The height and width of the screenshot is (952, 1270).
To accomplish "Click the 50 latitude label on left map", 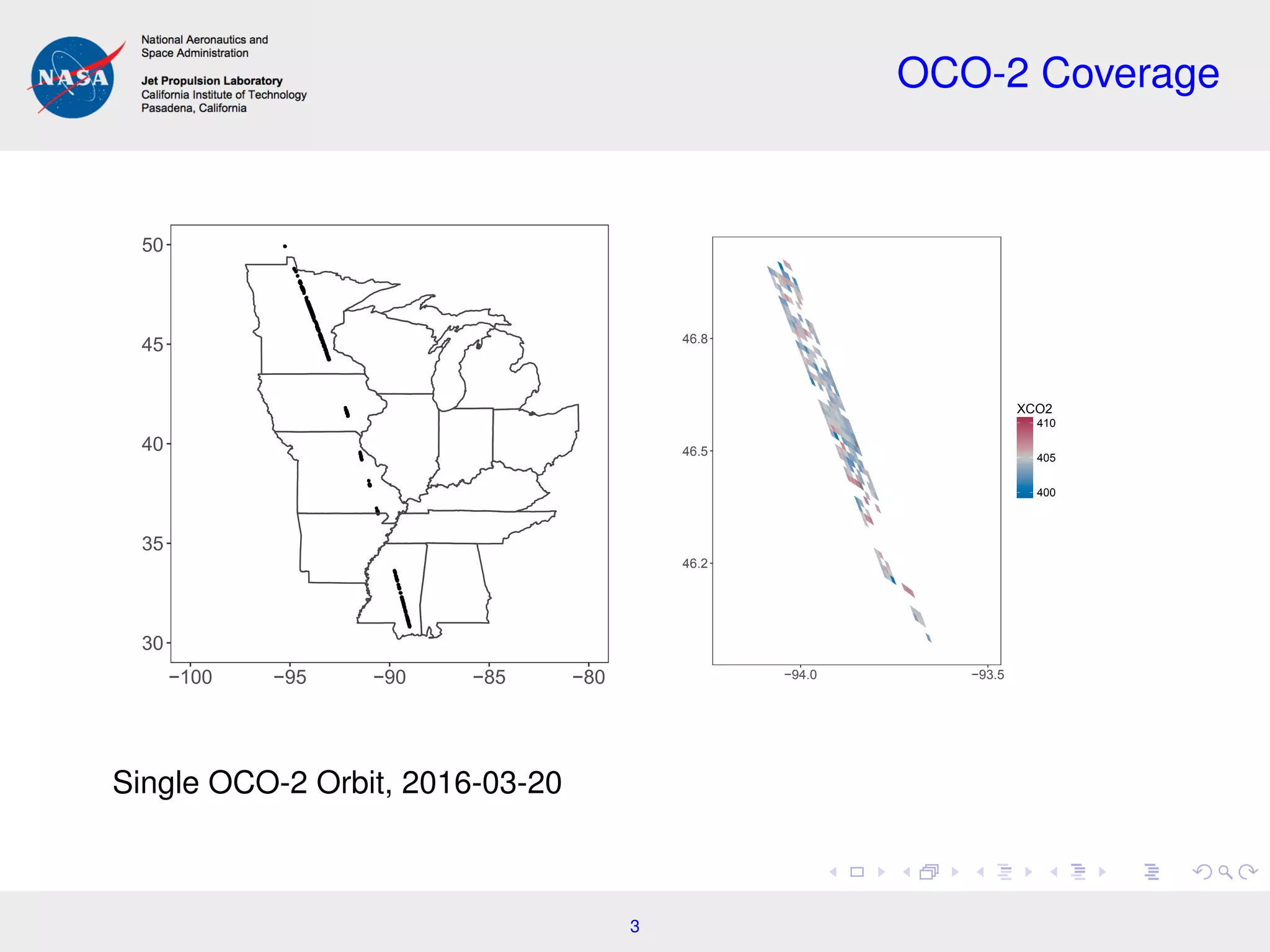I will pos(153,245).
